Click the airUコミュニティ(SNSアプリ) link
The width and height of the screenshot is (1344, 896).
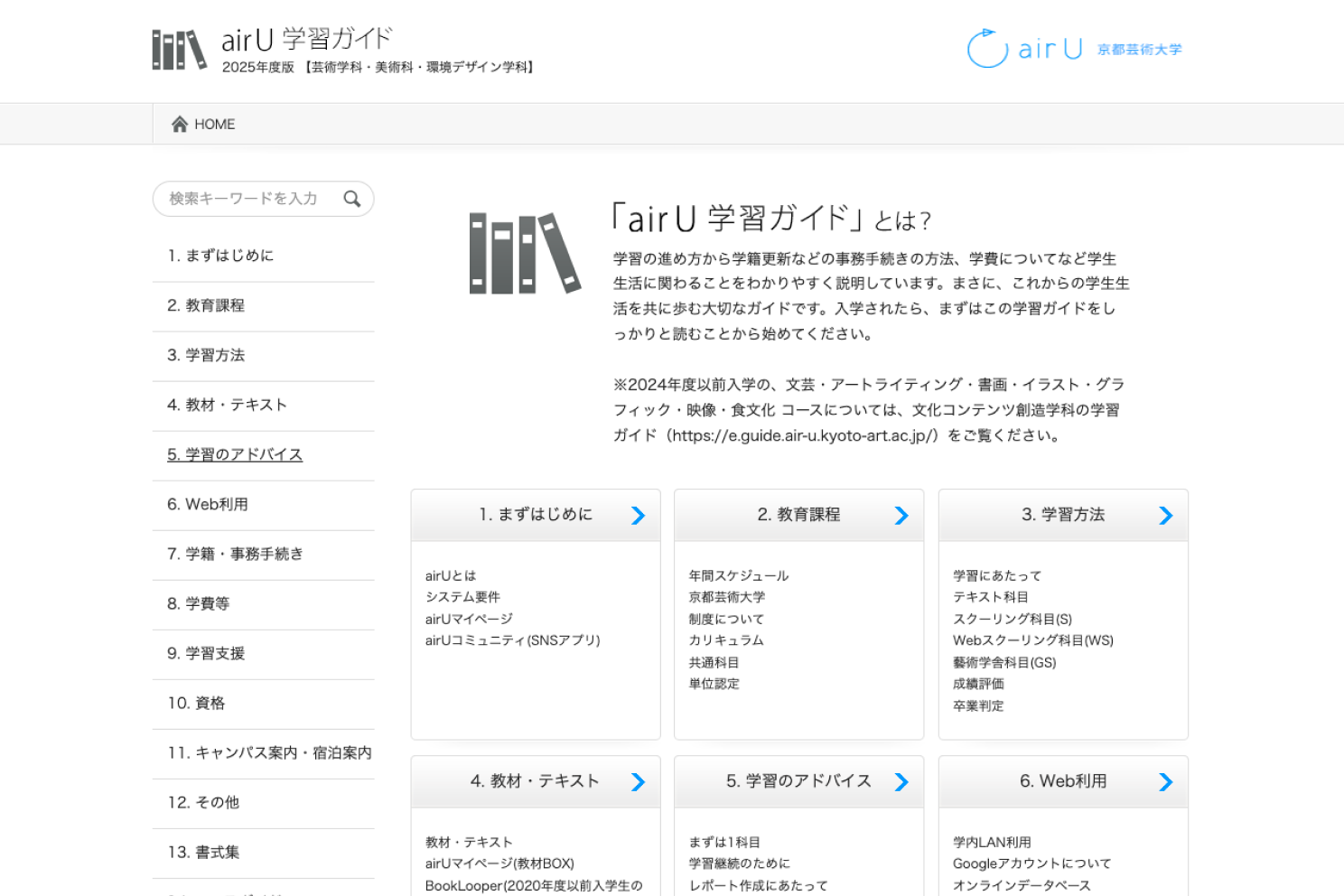[513, 640]
